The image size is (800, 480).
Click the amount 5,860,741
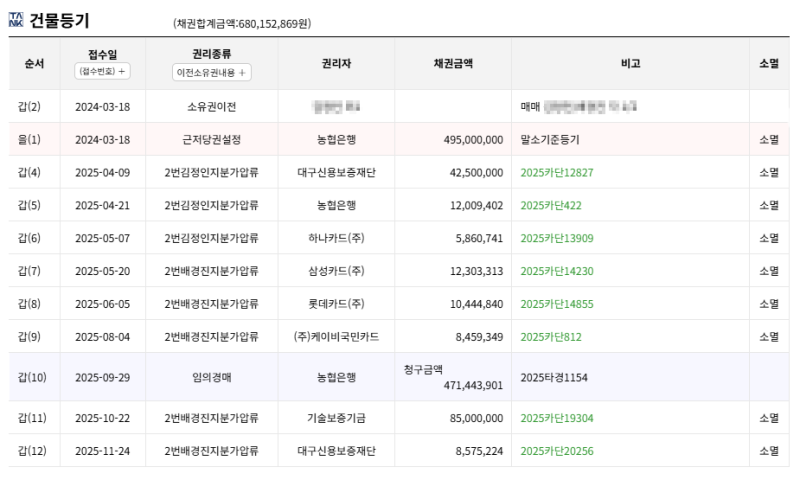tap(479, 238)
